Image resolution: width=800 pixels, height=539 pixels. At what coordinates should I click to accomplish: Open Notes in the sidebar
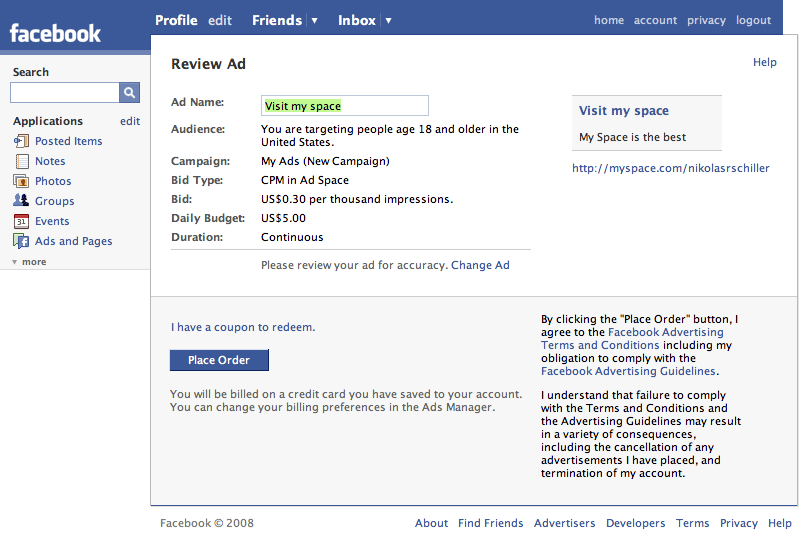pos(50,161)
